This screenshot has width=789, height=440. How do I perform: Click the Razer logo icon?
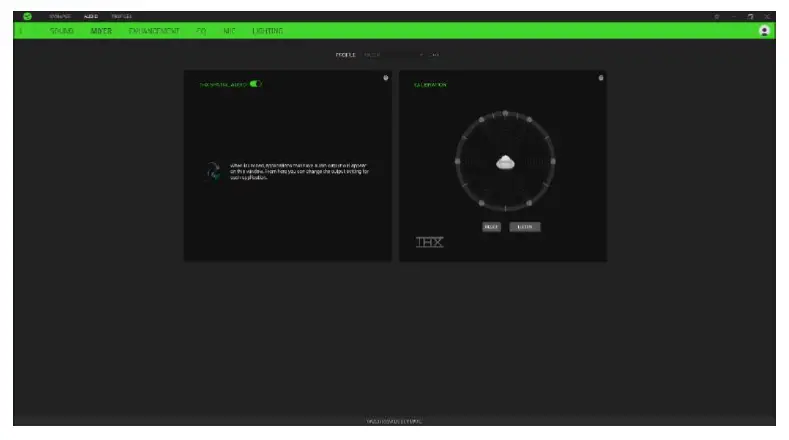tap(27, 17)
